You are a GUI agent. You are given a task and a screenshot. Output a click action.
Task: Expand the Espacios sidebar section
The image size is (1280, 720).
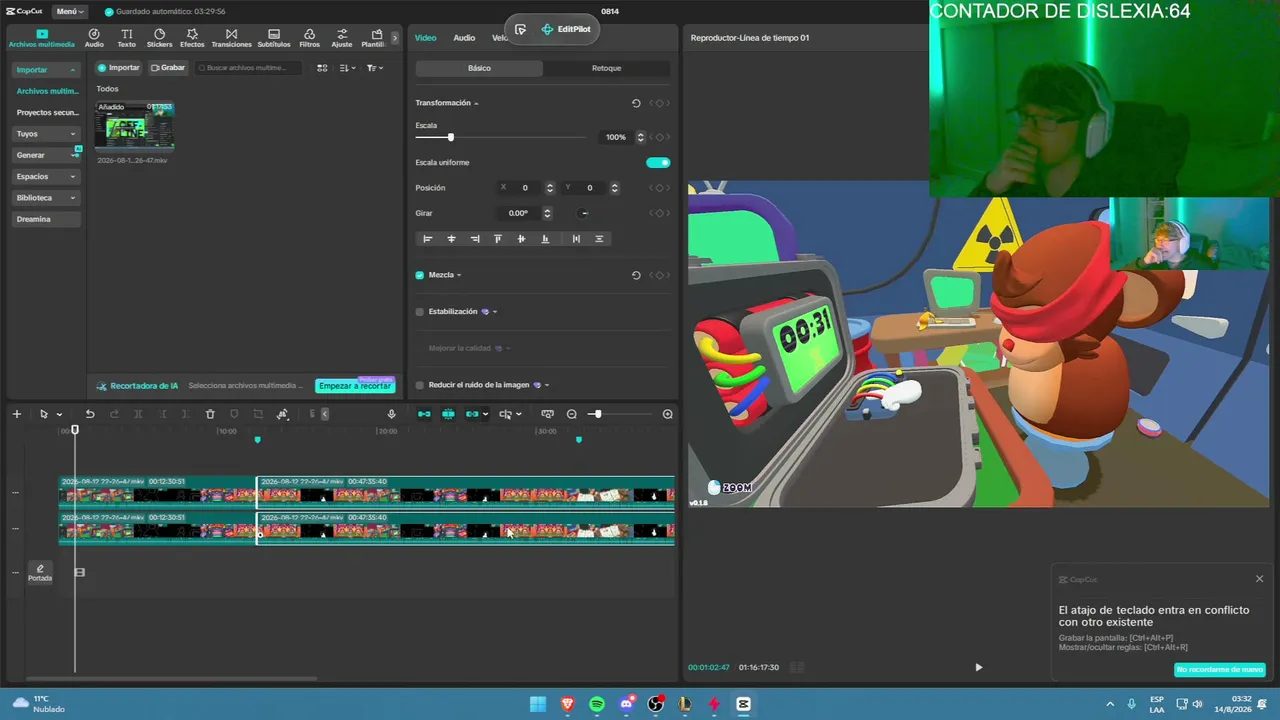46,177
